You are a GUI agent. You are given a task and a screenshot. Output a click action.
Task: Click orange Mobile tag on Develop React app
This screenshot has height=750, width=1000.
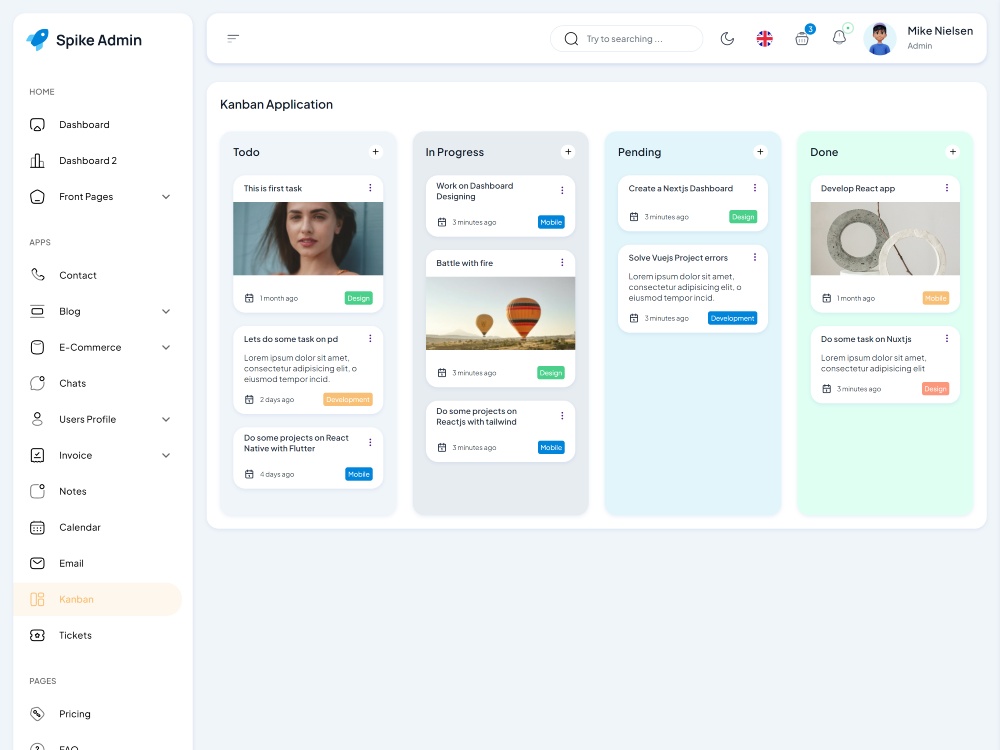936,298
